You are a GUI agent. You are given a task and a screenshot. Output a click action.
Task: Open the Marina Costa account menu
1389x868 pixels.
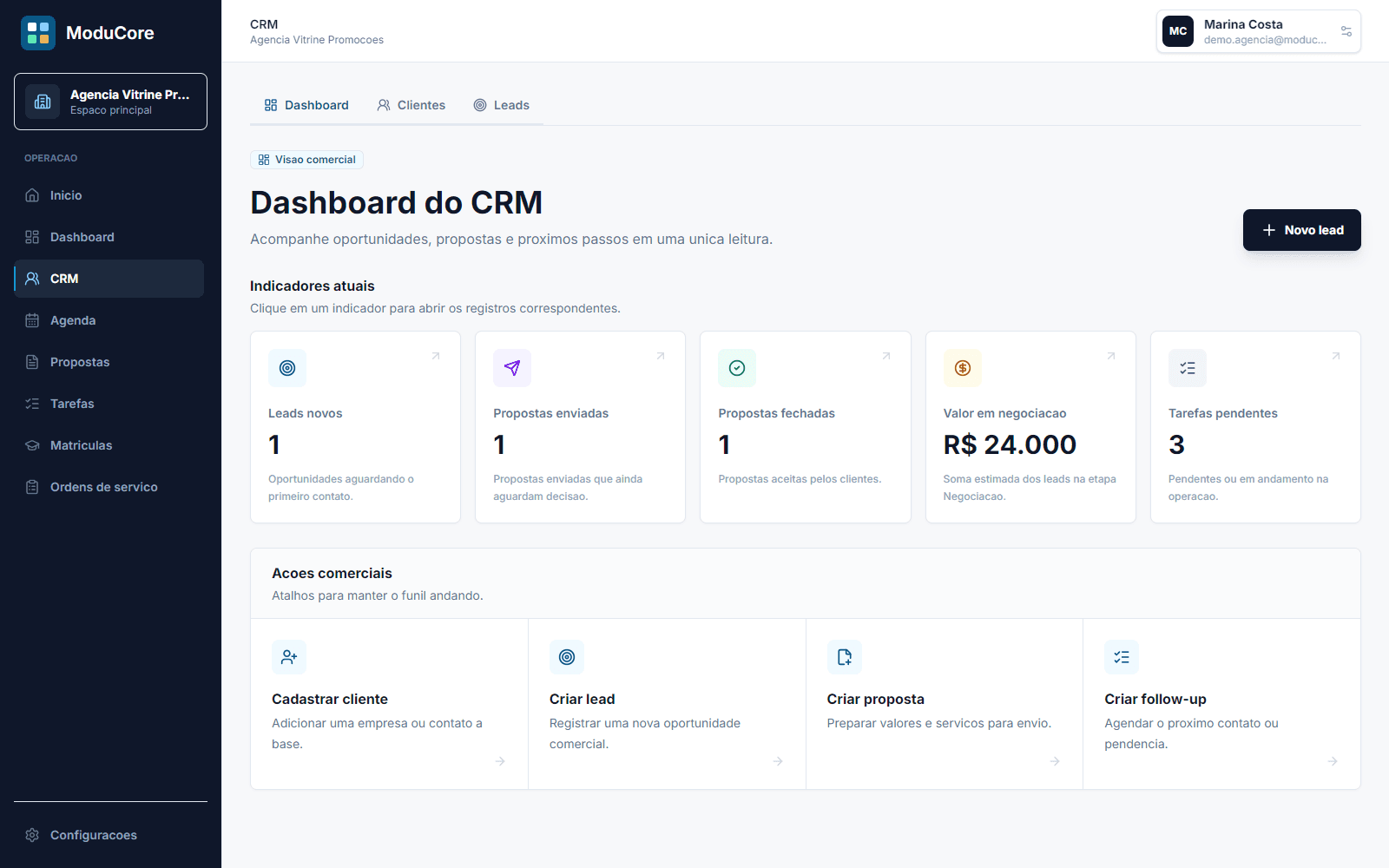point(1258,31)
